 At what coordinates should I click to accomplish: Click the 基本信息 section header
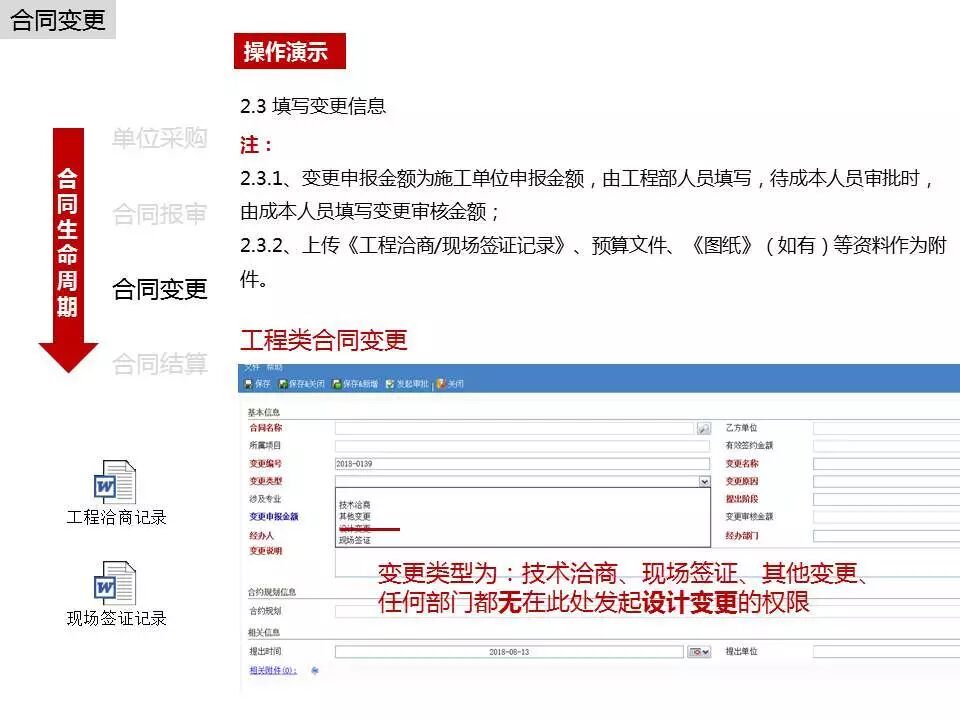[x=264, y=413]
